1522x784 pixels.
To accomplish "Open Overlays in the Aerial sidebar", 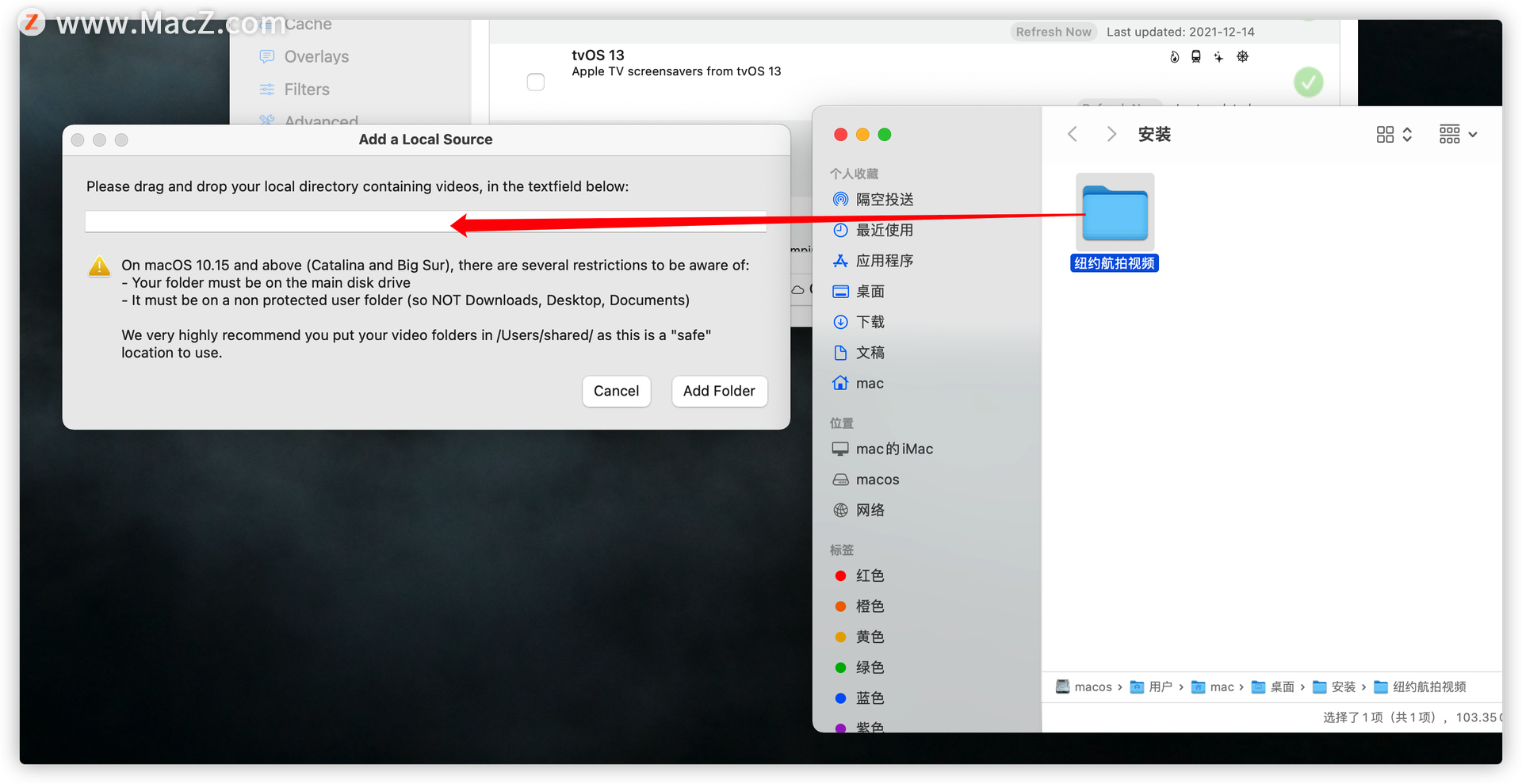I will click(x=316, y=56).
